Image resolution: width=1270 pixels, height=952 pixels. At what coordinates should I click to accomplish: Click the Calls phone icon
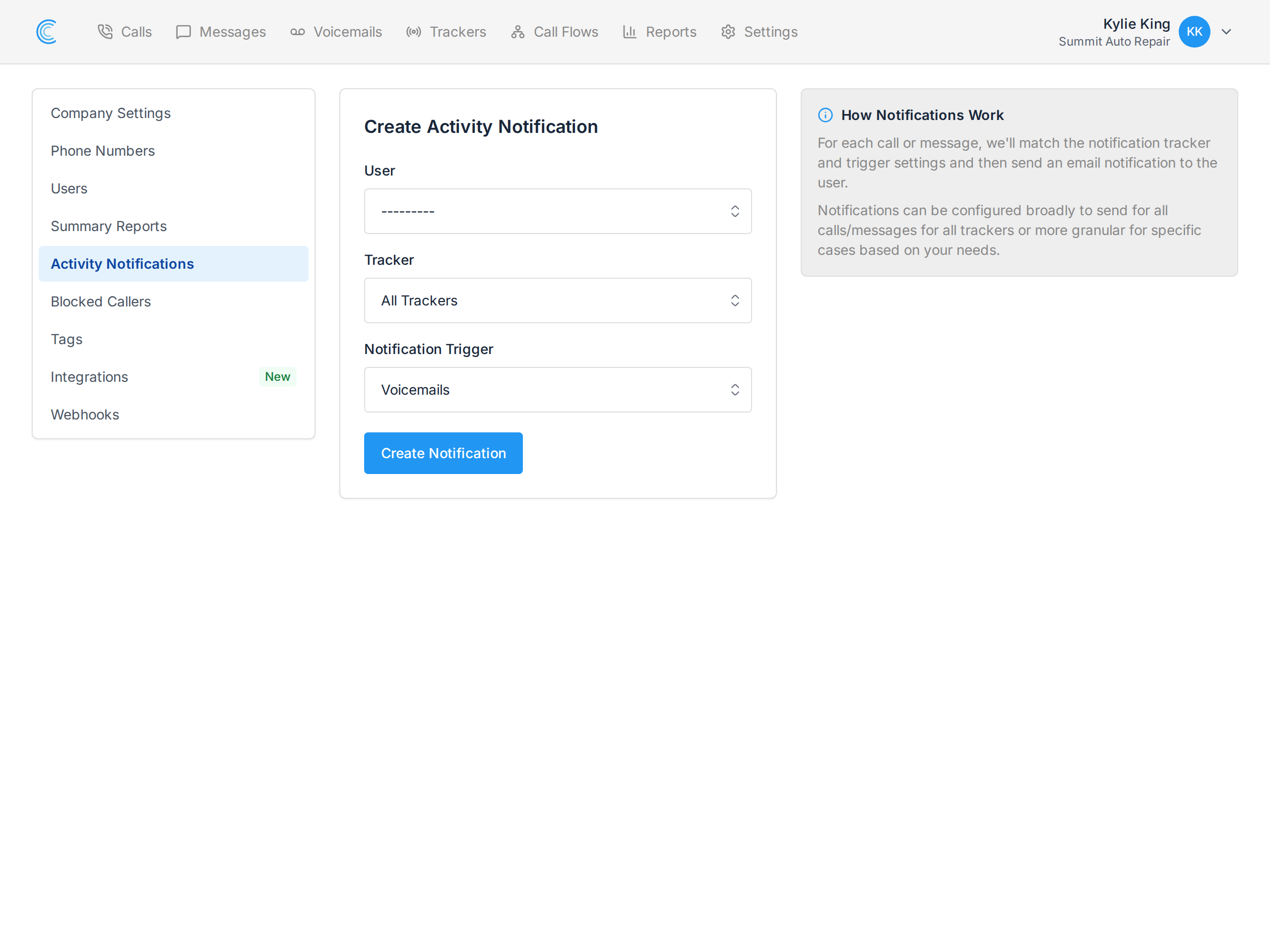pyautogui.click(x=105, y=32)
